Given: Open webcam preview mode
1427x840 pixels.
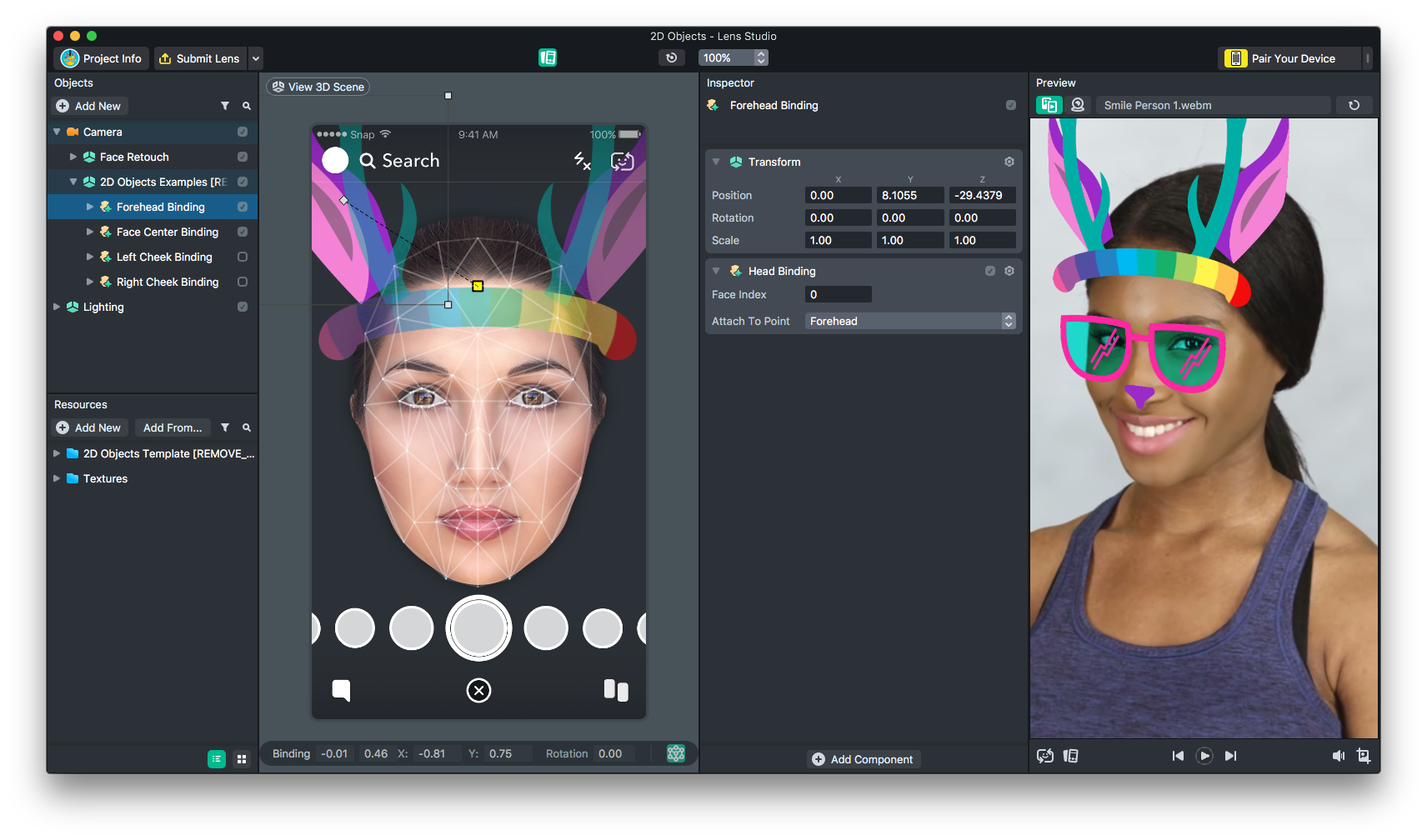Looking at the screenshot, I should tap(1078, 105).
